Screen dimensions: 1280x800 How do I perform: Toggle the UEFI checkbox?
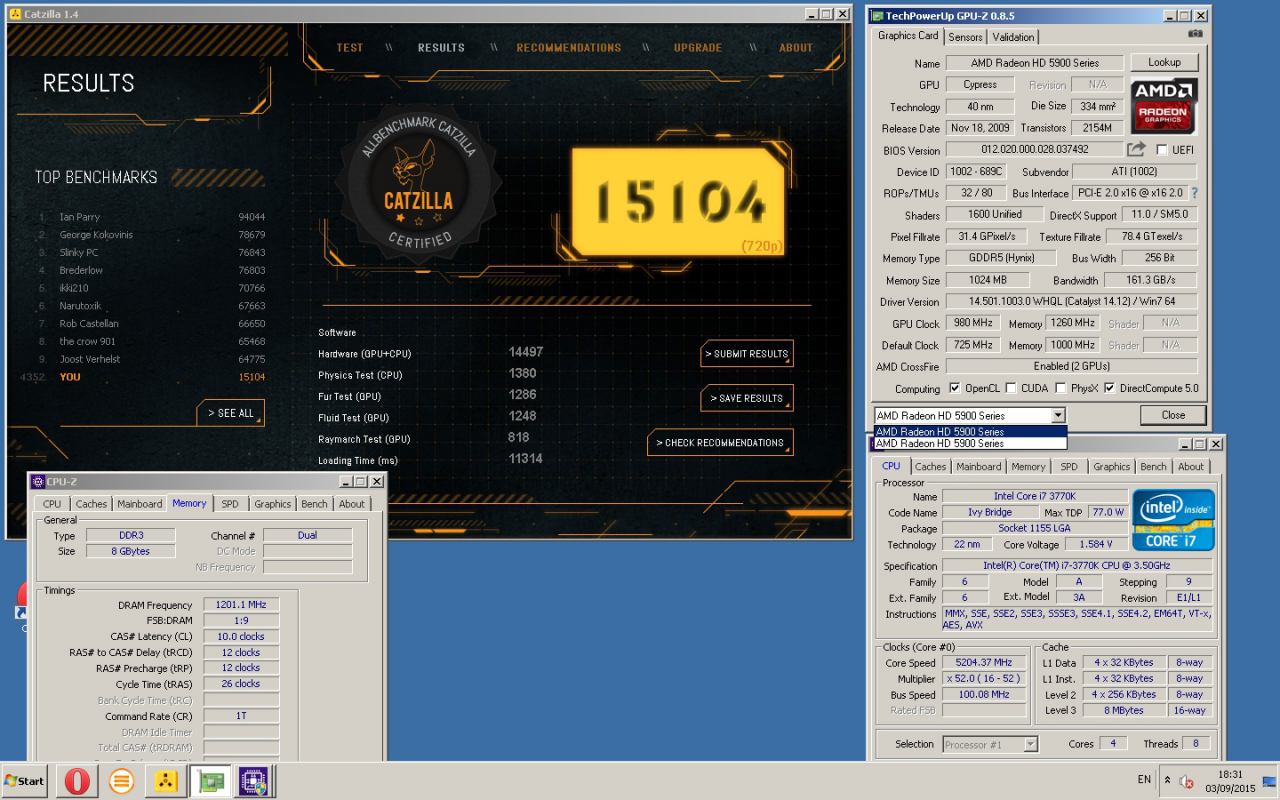pyautogui.click(x=1161, y=150)
